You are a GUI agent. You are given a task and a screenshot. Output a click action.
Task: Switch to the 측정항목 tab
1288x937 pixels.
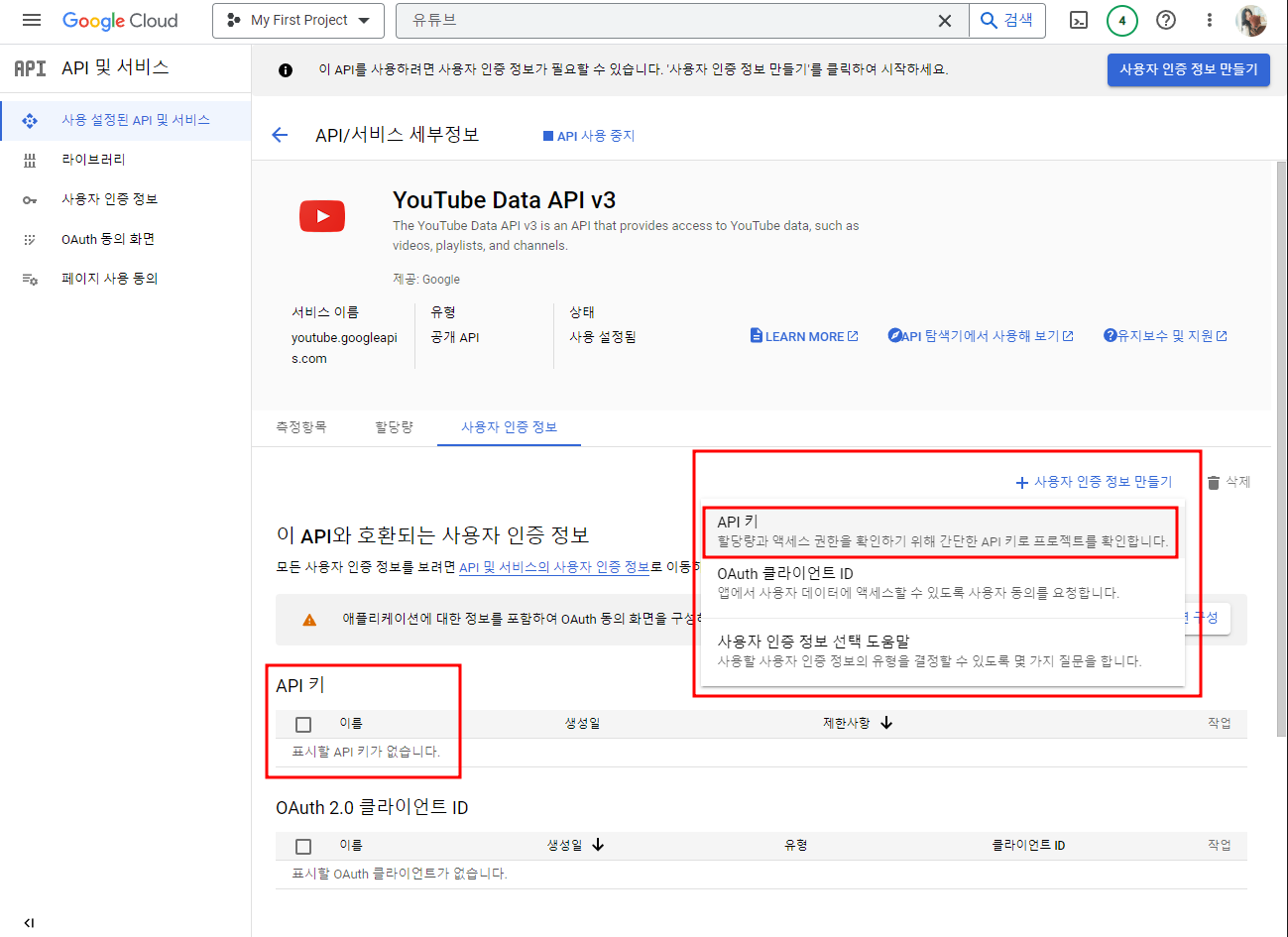[300, 426]
